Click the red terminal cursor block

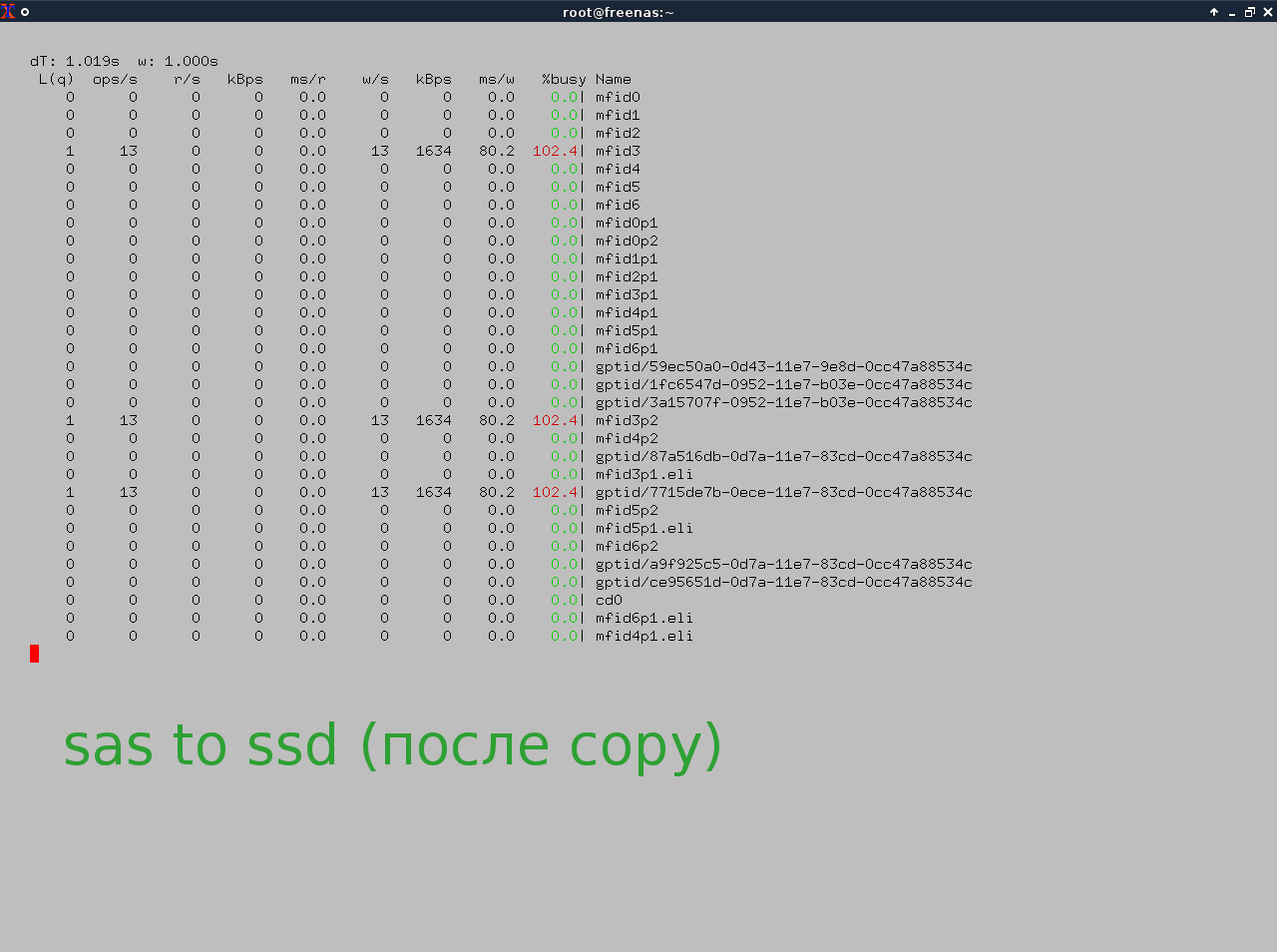pyautogui.click(x=34, y=654)
